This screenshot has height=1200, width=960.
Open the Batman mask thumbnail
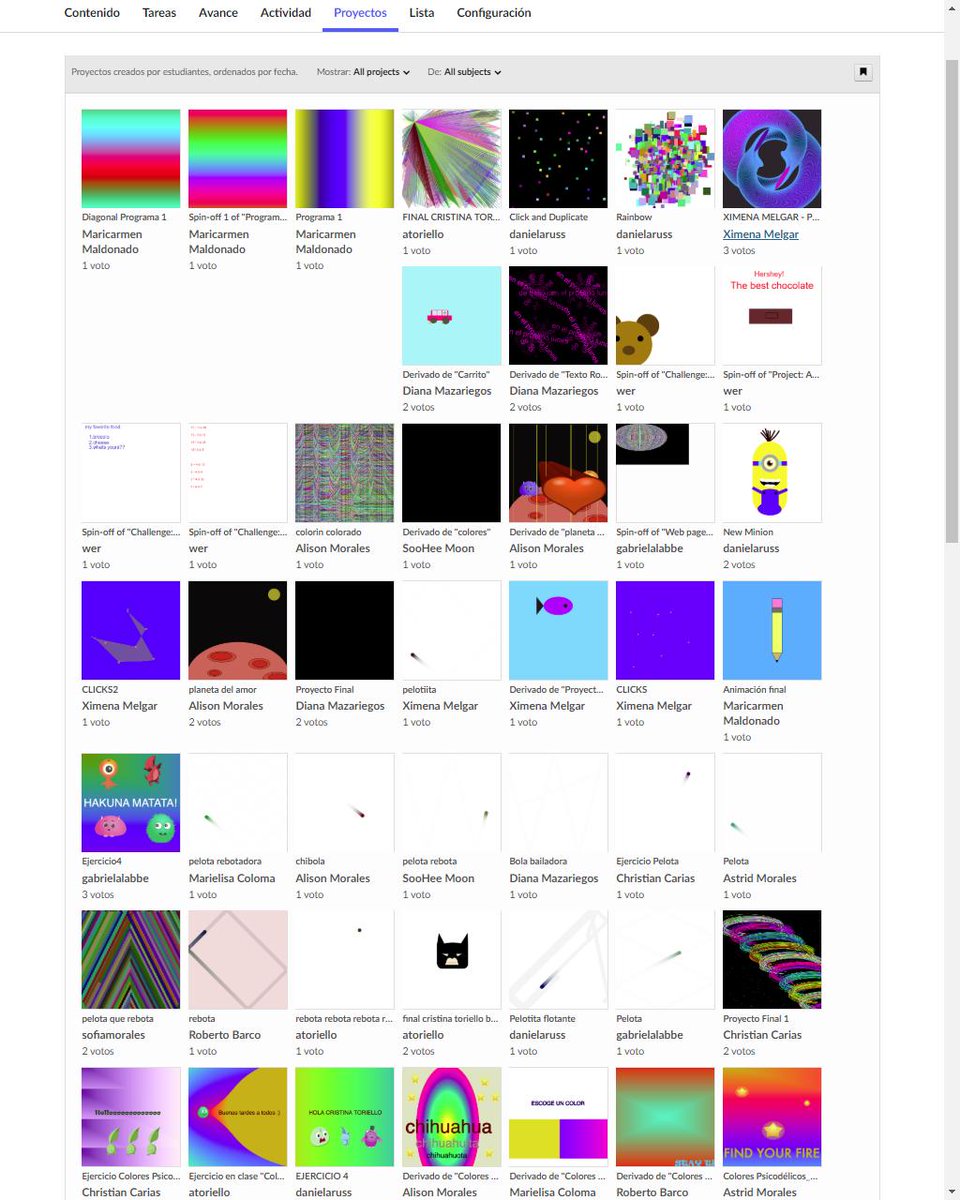click(x=452, y=960)
